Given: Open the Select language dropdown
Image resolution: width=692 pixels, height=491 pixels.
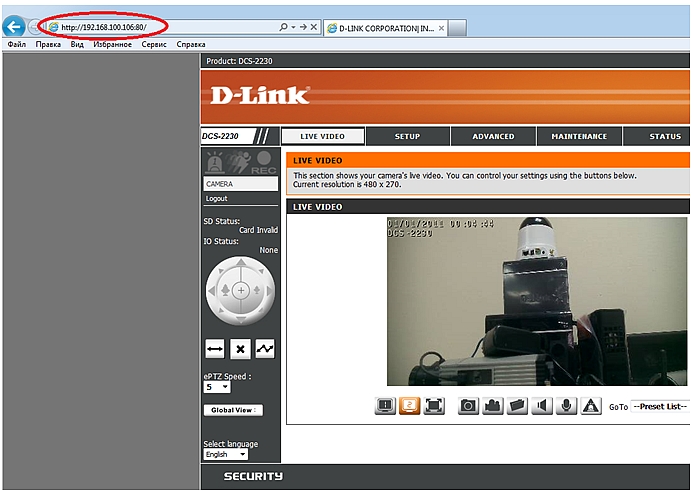Looking at the screenshot, I should pos(225,454).
